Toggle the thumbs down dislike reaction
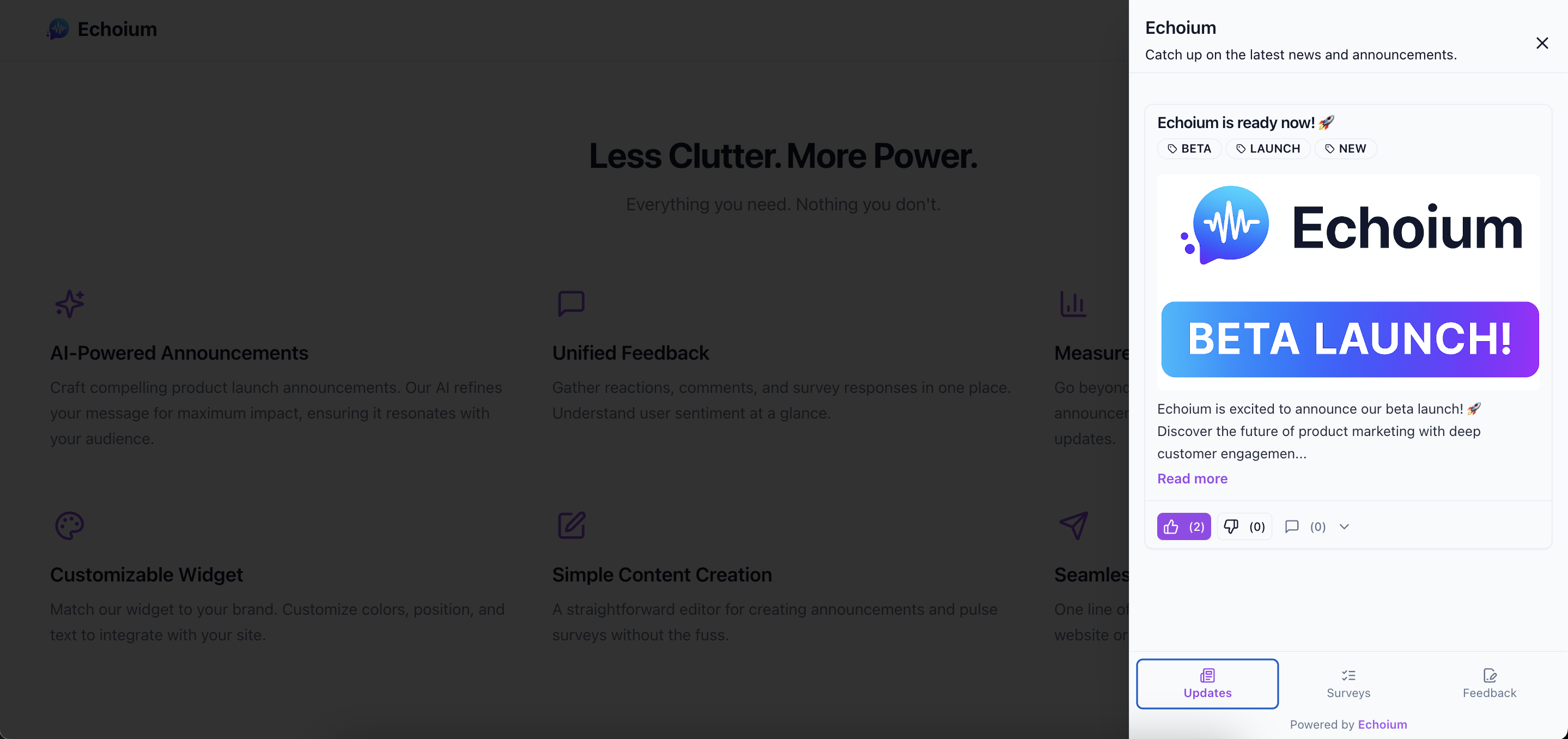Viewport: 1568px width, 739px height. (x=1244, y=526)
